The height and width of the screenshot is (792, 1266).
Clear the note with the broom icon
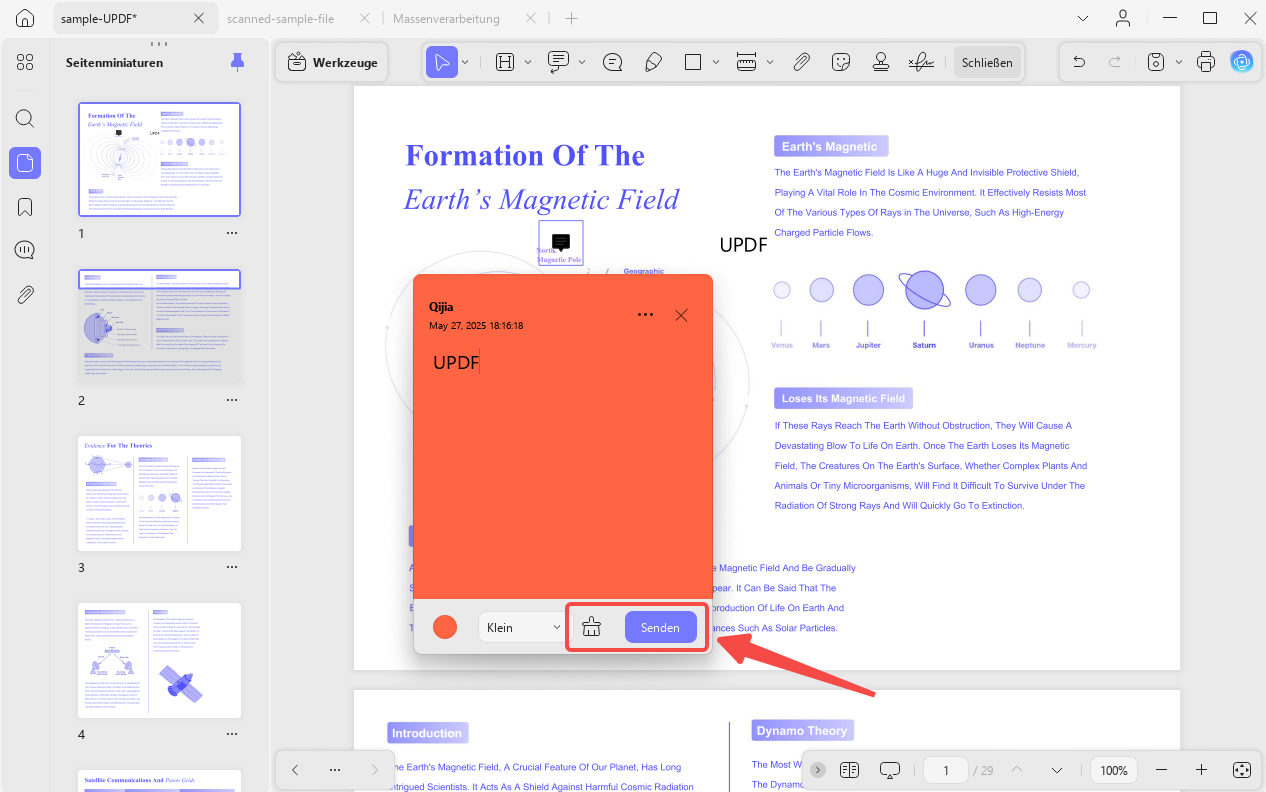tap(592, 627)
